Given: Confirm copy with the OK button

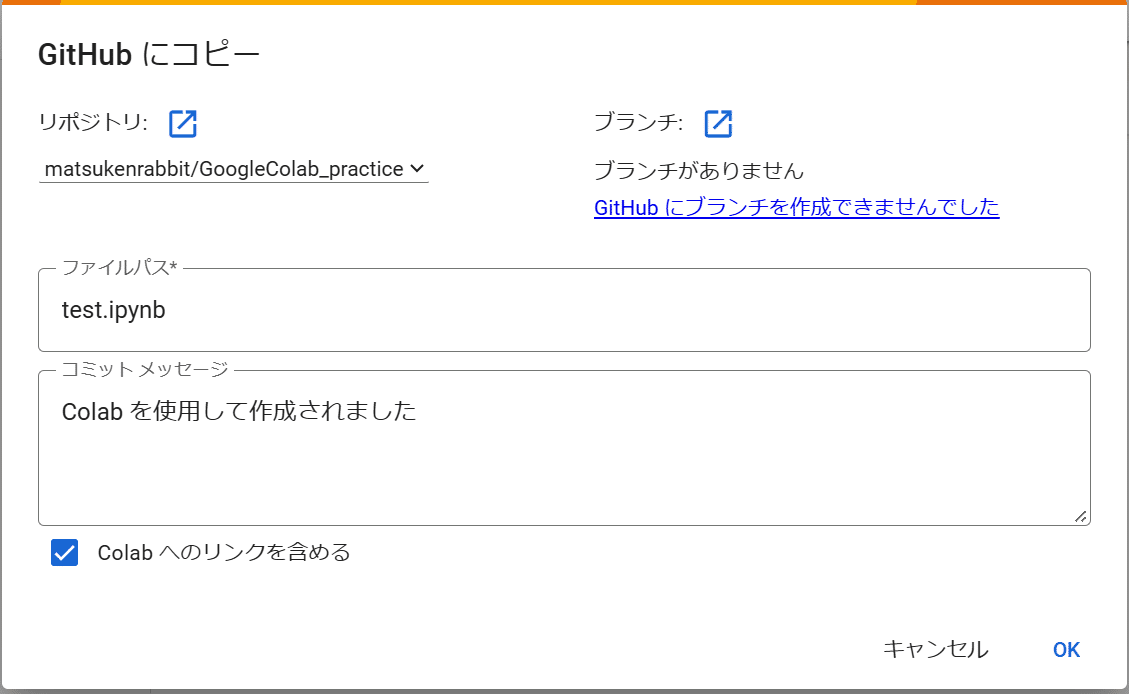Looking at the screenshot, I should pyautogui.click(x=1065, y=649).
